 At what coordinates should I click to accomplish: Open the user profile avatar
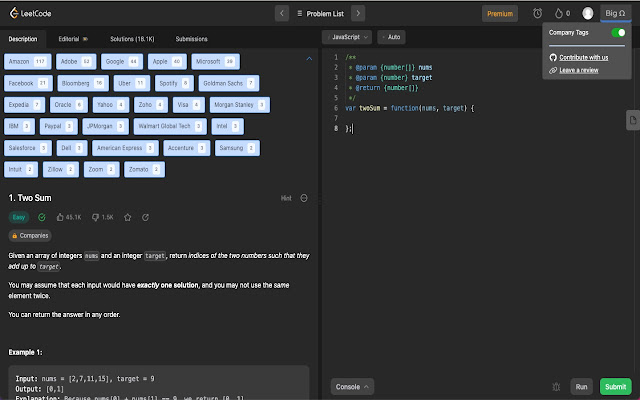tap(587, 13)
